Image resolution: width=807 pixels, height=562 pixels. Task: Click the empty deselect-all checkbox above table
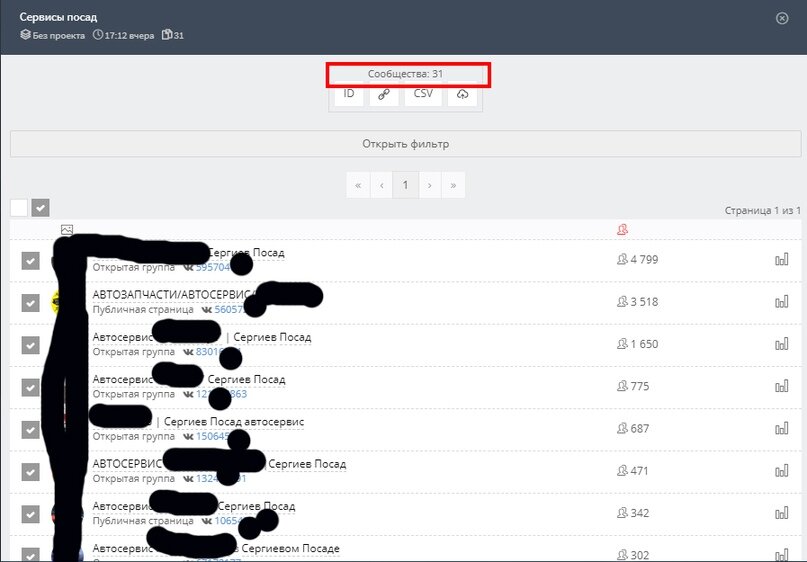pyautogui.click(x=19, y=208)
